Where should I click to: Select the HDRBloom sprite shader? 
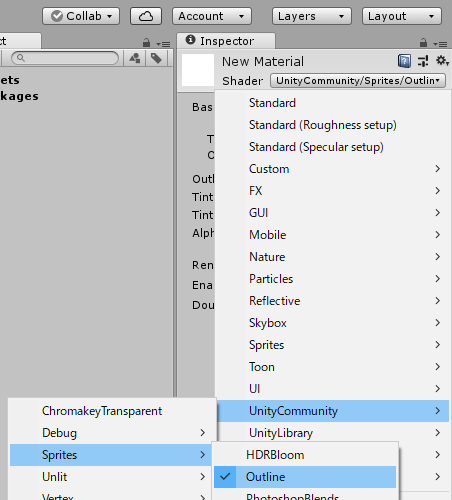(x=305, y=455)
